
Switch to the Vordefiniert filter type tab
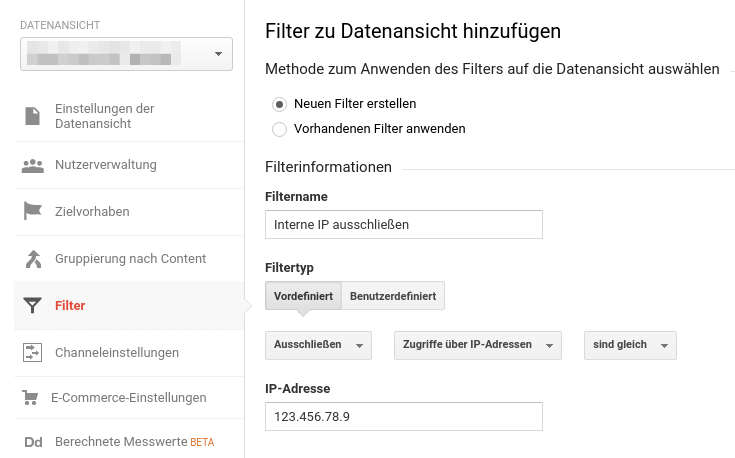(303, 296)
